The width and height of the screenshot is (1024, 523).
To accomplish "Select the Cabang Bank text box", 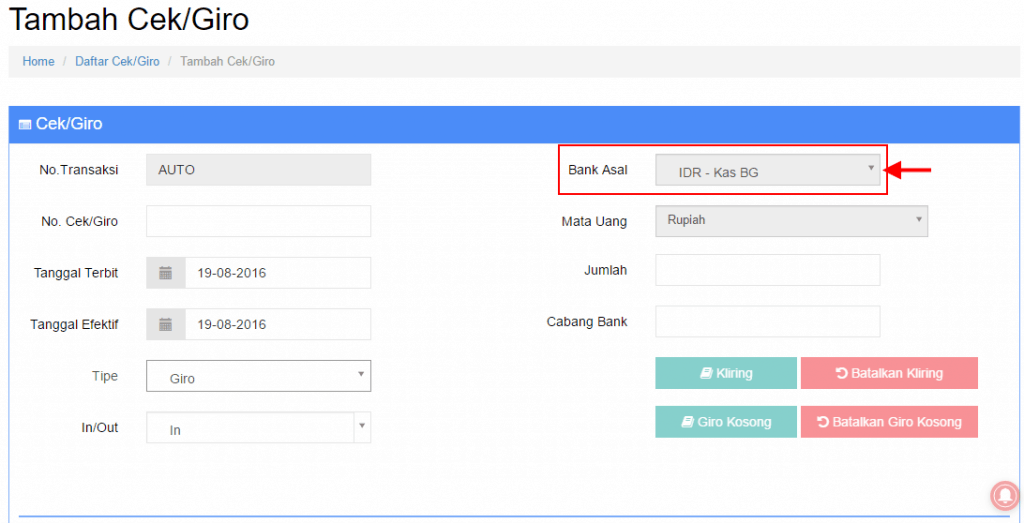I will (768, 322).
